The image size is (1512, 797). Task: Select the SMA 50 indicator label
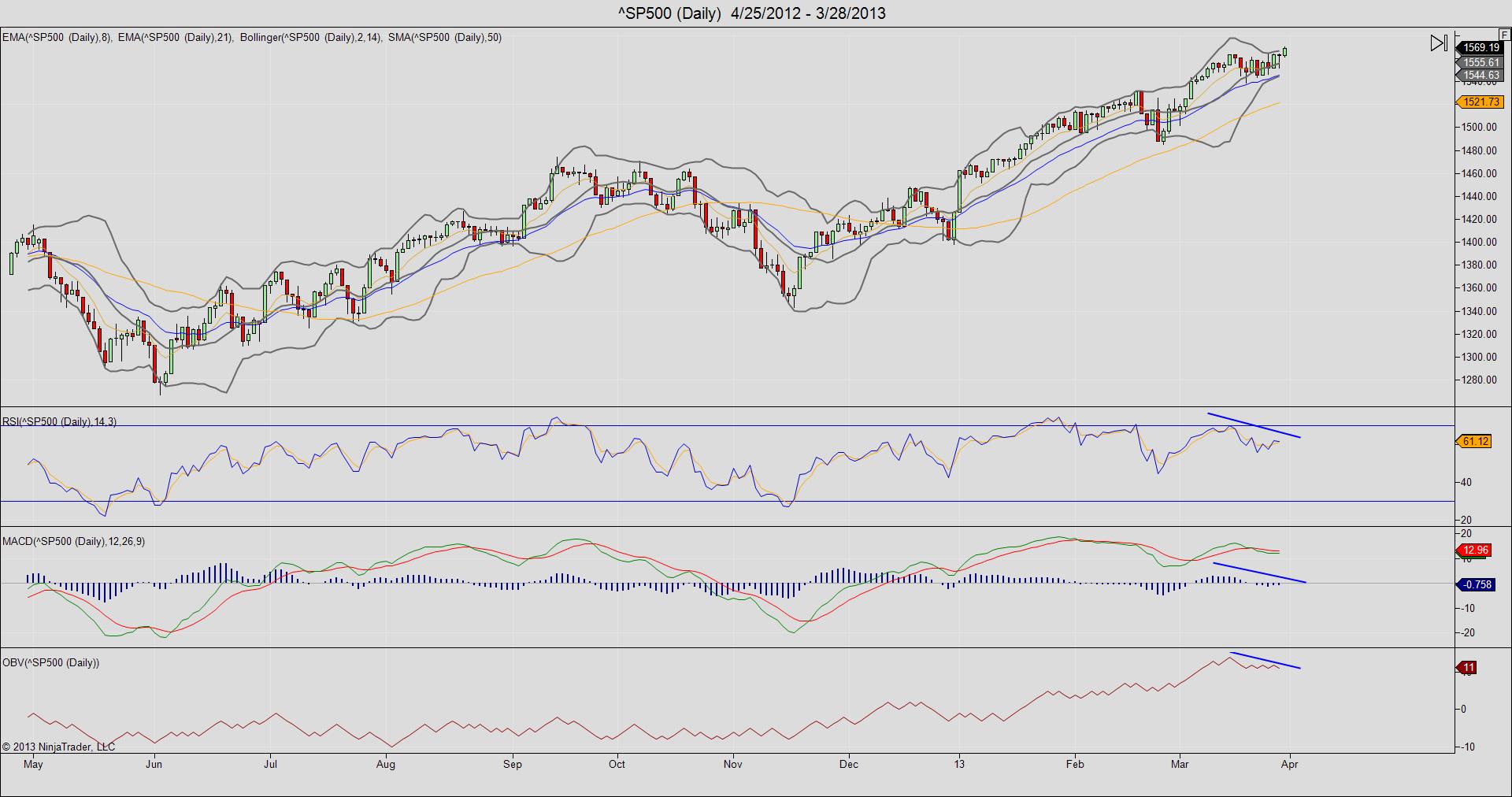[445, 37]
